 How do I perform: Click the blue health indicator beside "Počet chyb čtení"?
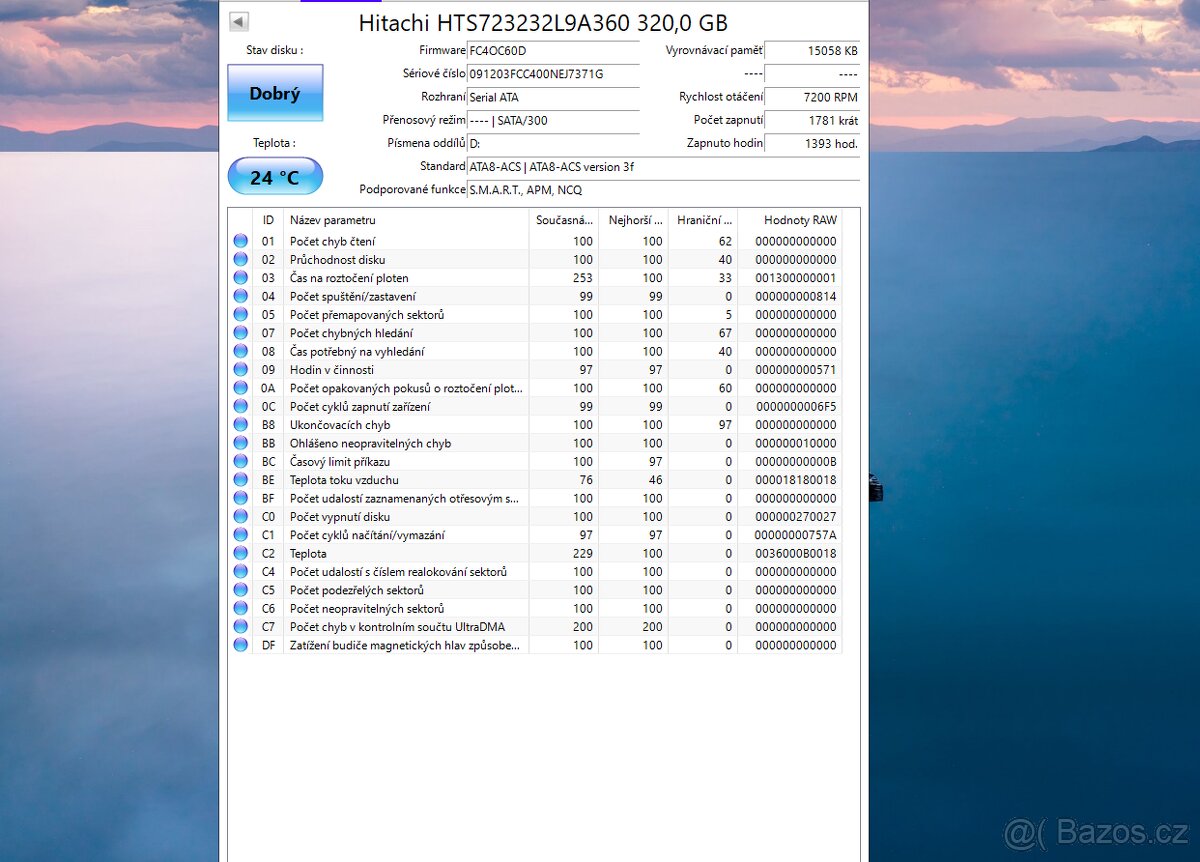(240, 241)
